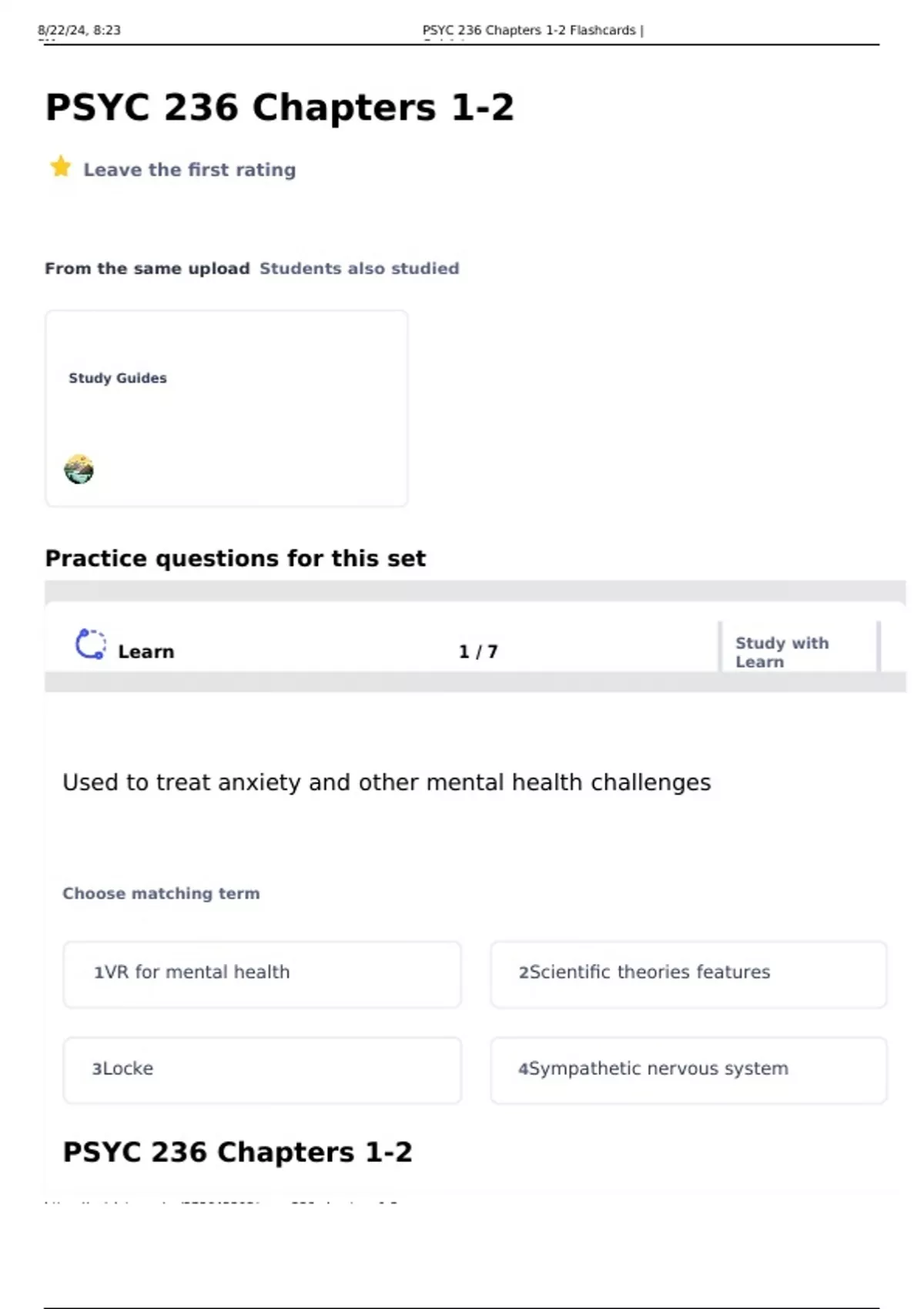924x1309 pixels.
Task: Choose answer 1 VR for mental health
Action: tap(262, 974)
